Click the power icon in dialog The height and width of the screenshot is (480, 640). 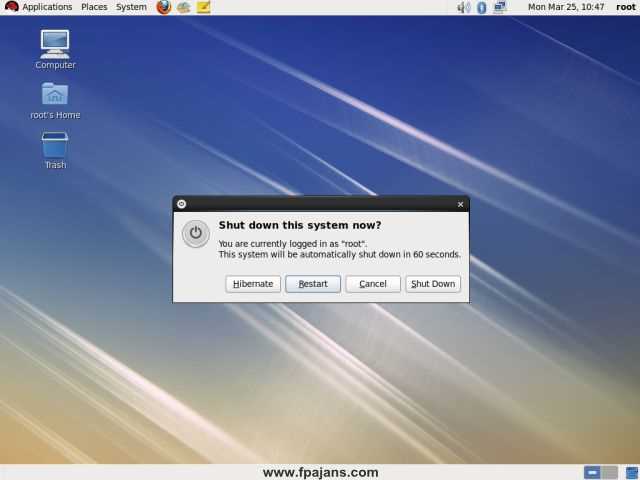coord(196,234)
